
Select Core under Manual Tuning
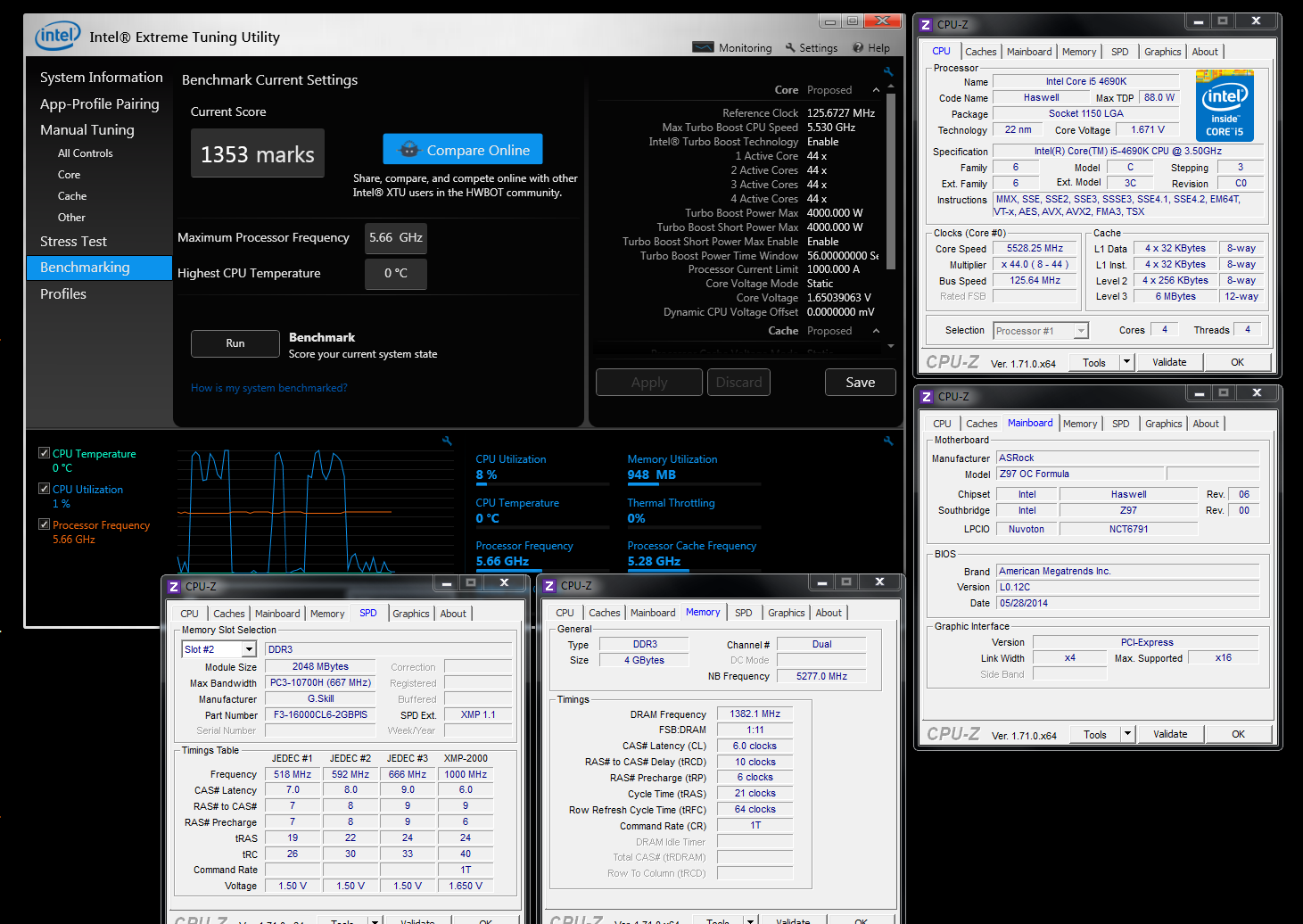[69, 175]
